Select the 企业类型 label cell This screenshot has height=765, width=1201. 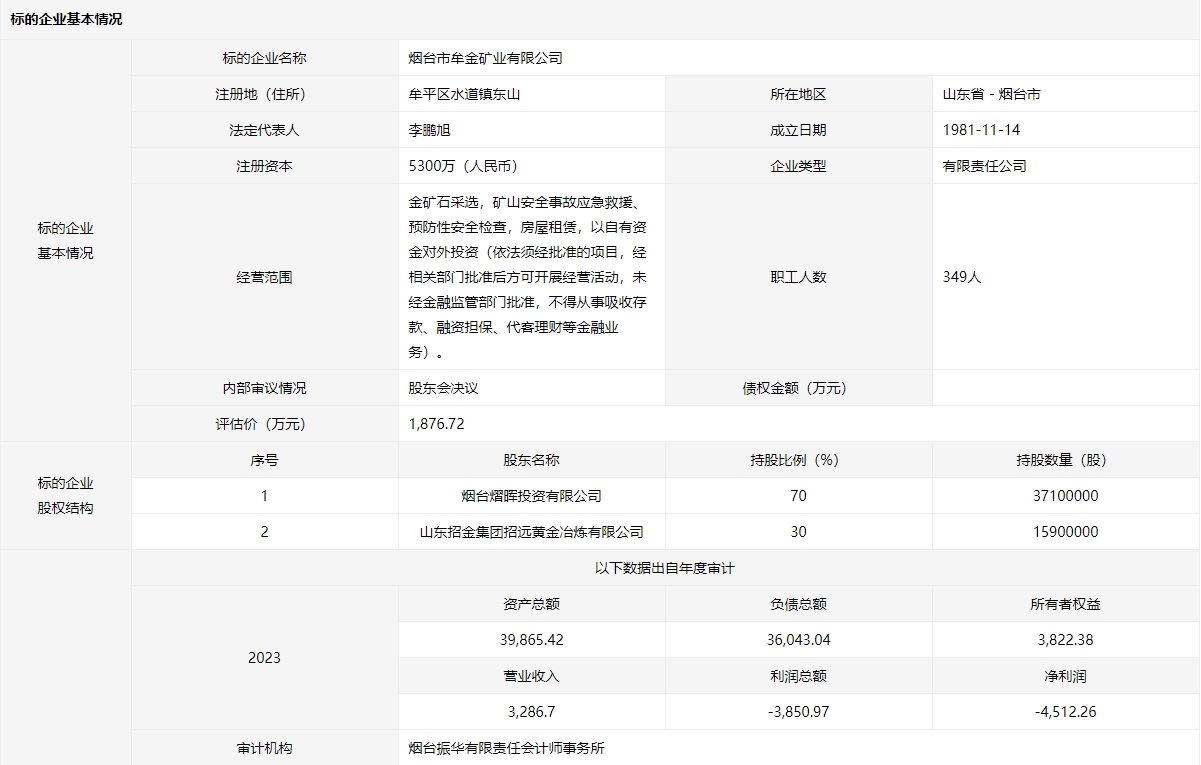[x=798, y=166]
